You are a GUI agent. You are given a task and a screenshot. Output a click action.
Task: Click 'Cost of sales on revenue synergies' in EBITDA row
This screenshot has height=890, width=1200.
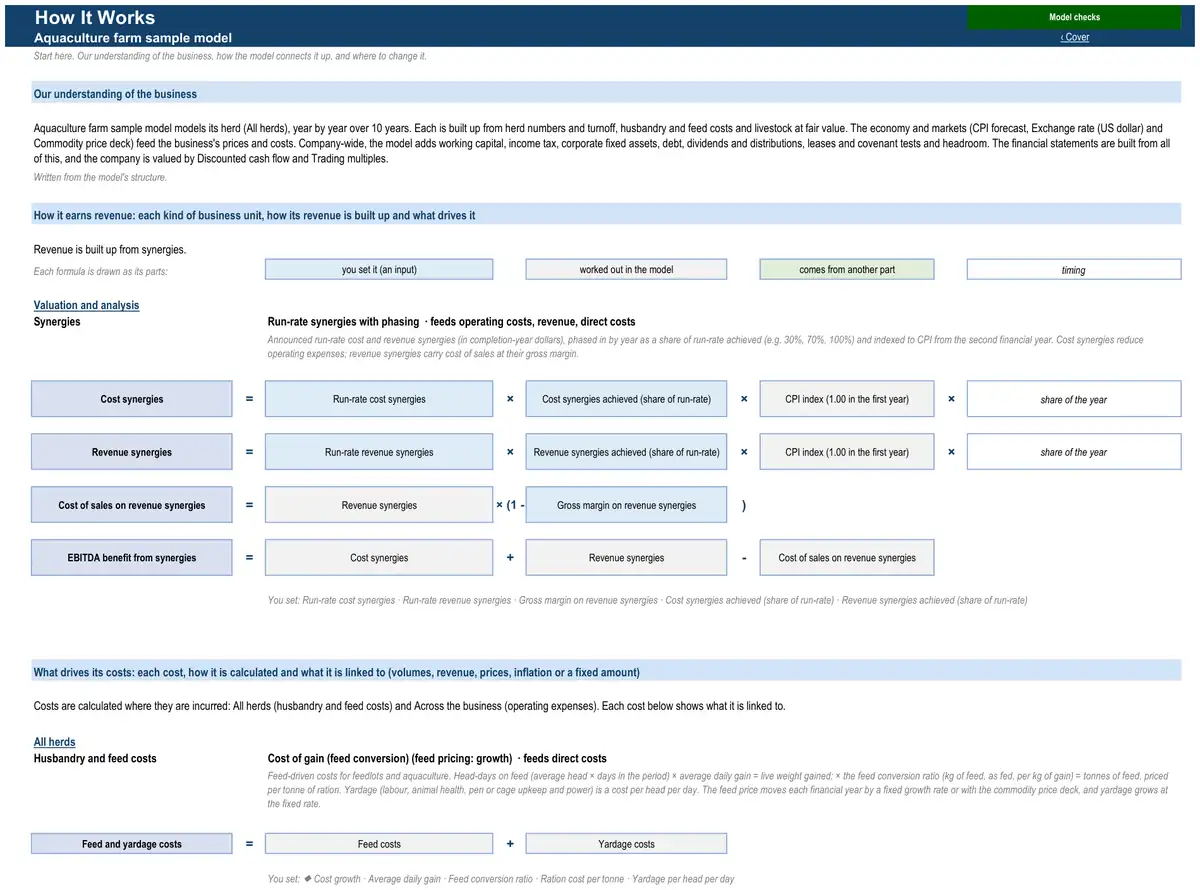coord(847,558)
